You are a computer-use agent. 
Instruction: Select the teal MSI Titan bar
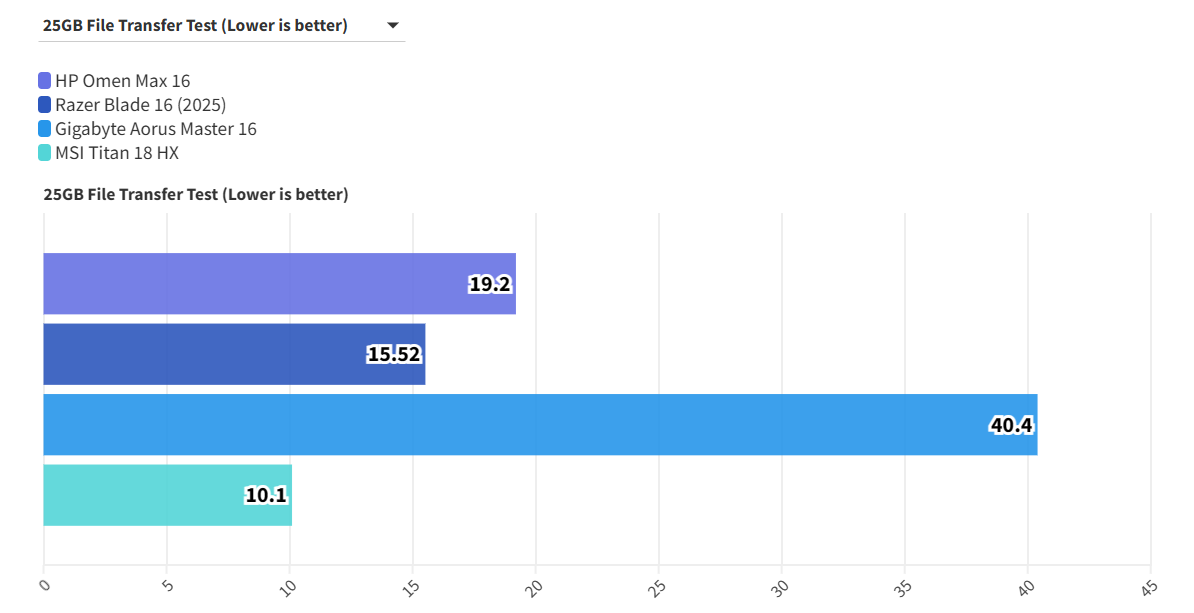[140, 495]
